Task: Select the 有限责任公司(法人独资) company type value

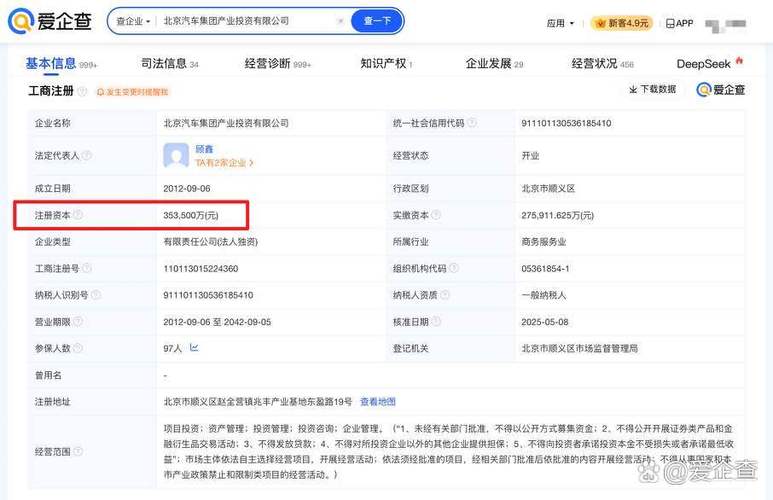Action: [211, 242]
